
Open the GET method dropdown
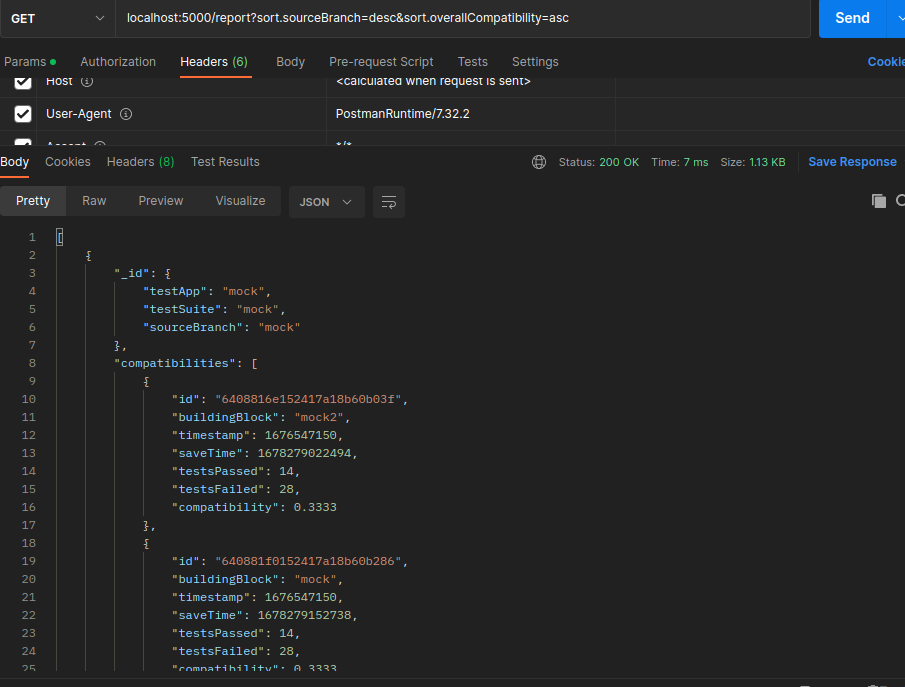click(x=58, y=18)
